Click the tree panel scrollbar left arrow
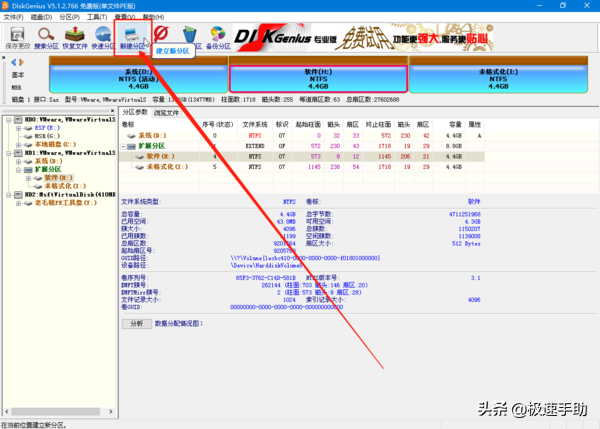The height and width of the screenshot is (429, 600). (7, 412)
